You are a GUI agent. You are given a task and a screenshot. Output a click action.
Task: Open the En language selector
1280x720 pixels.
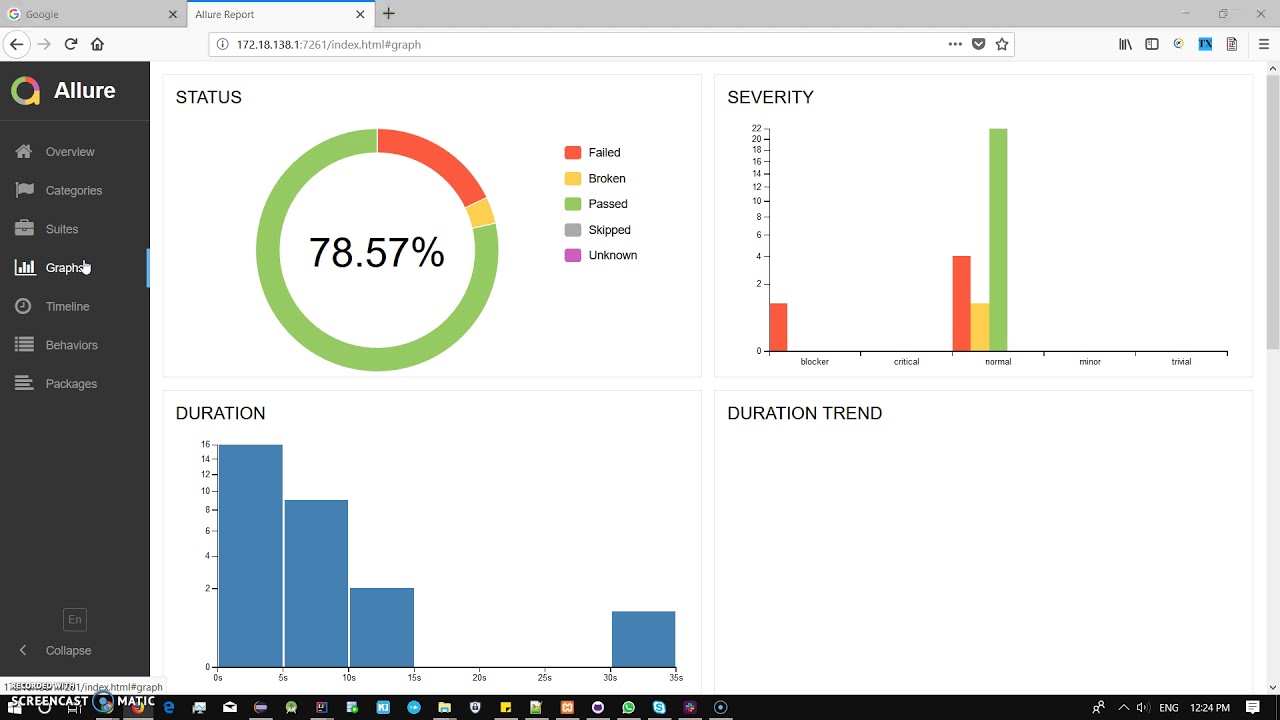(x=75, y=620)
